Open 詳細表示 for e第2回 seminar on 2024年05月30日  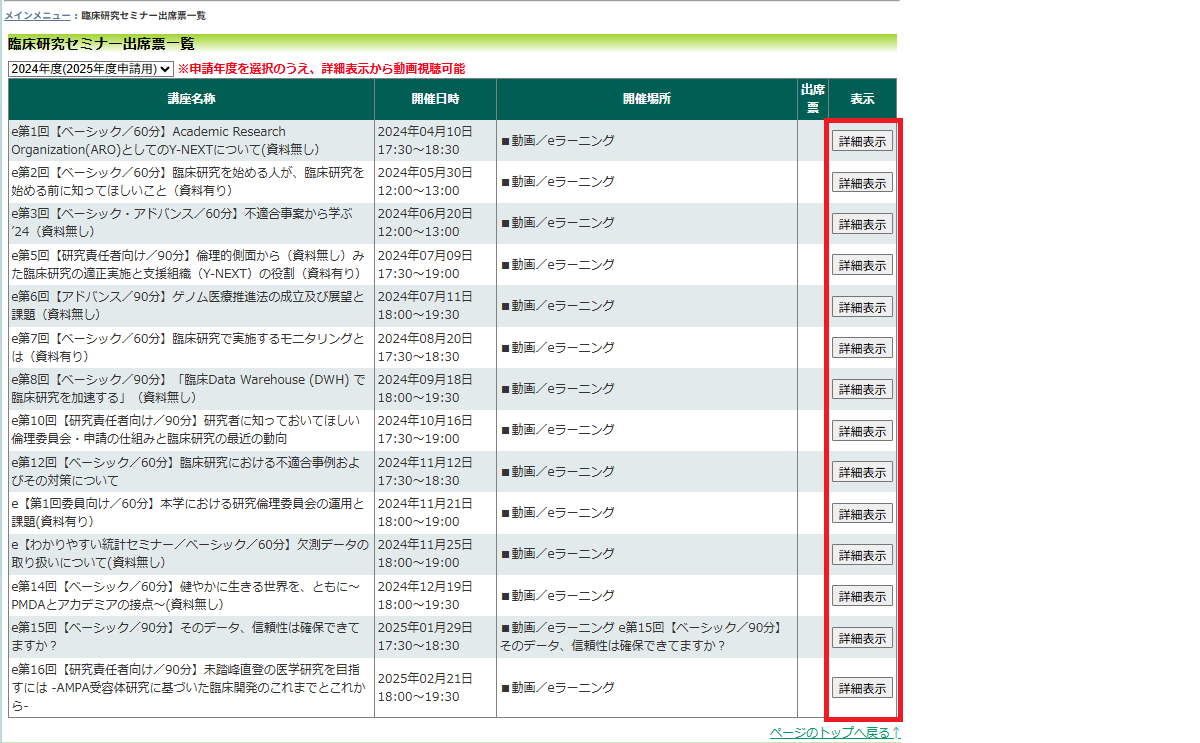click(862, 183)
